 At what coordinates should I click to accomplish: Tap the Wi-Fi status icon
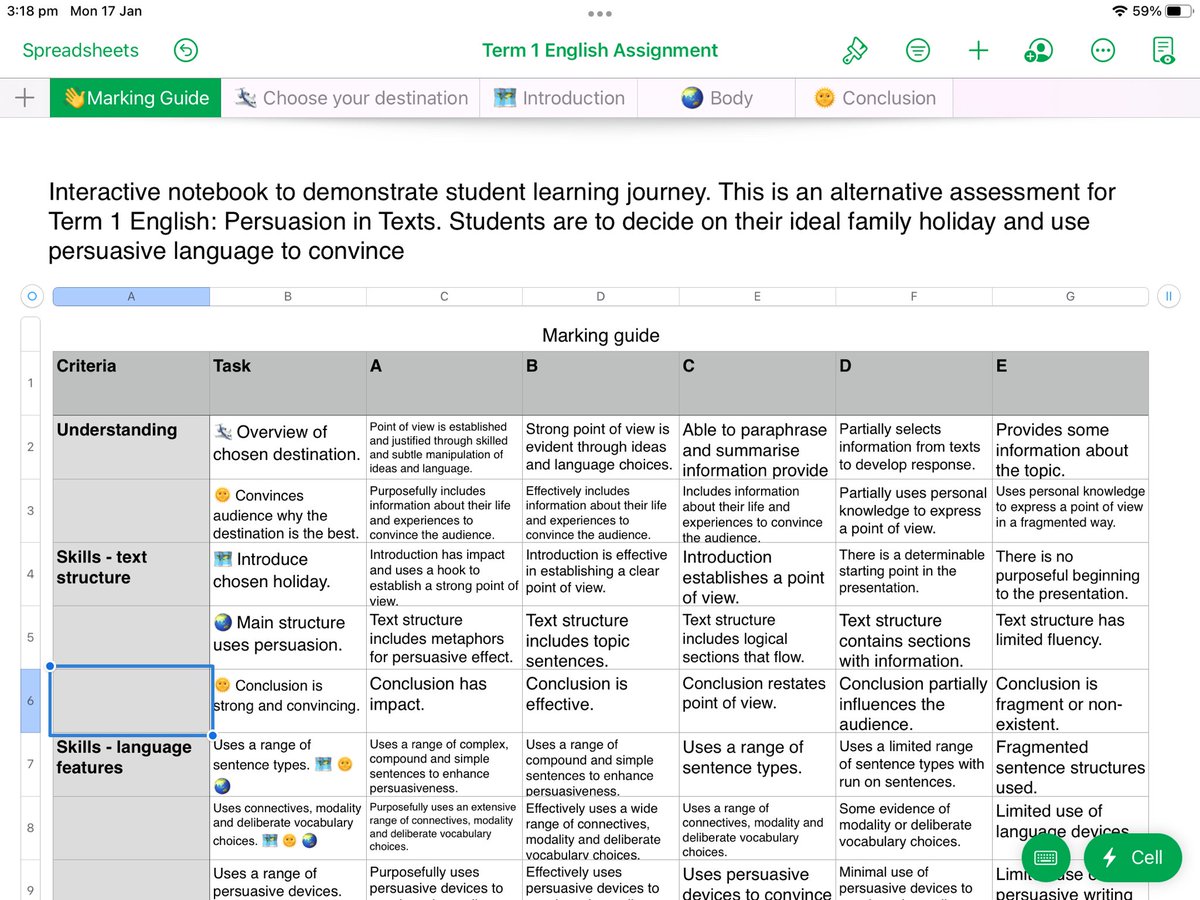point(1120,11)
